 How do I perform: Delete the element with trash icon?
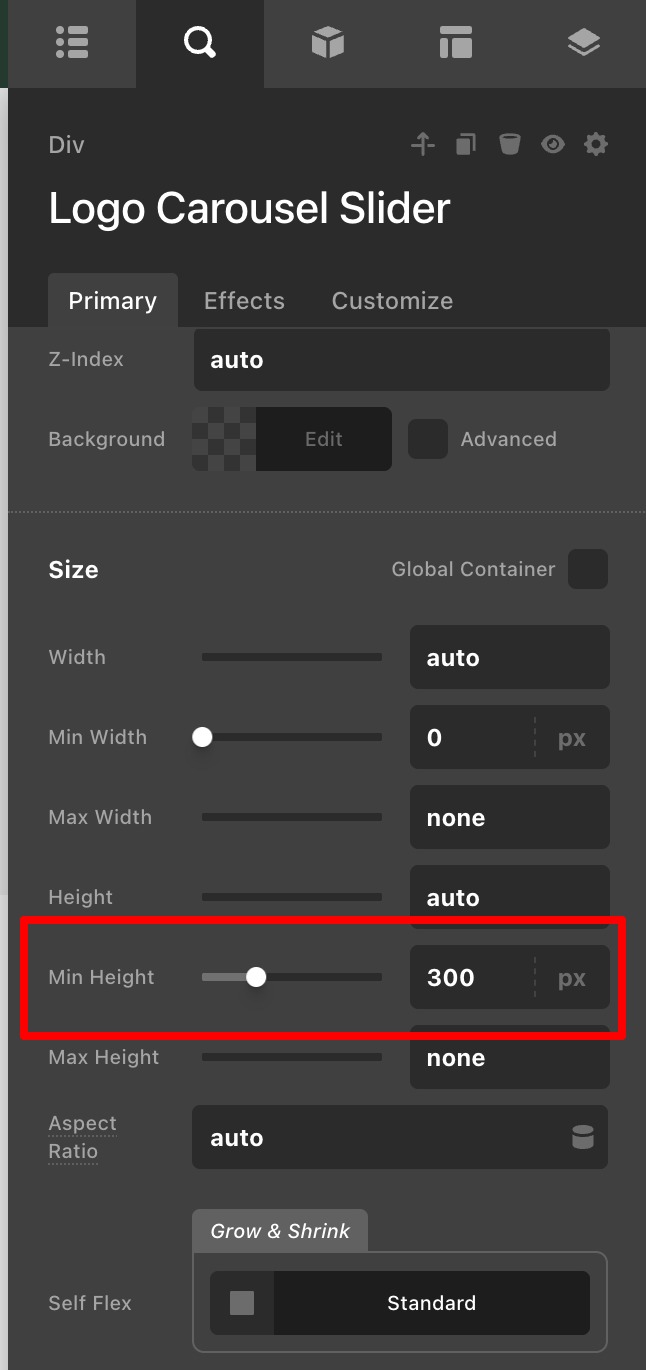tap(510, 145)
